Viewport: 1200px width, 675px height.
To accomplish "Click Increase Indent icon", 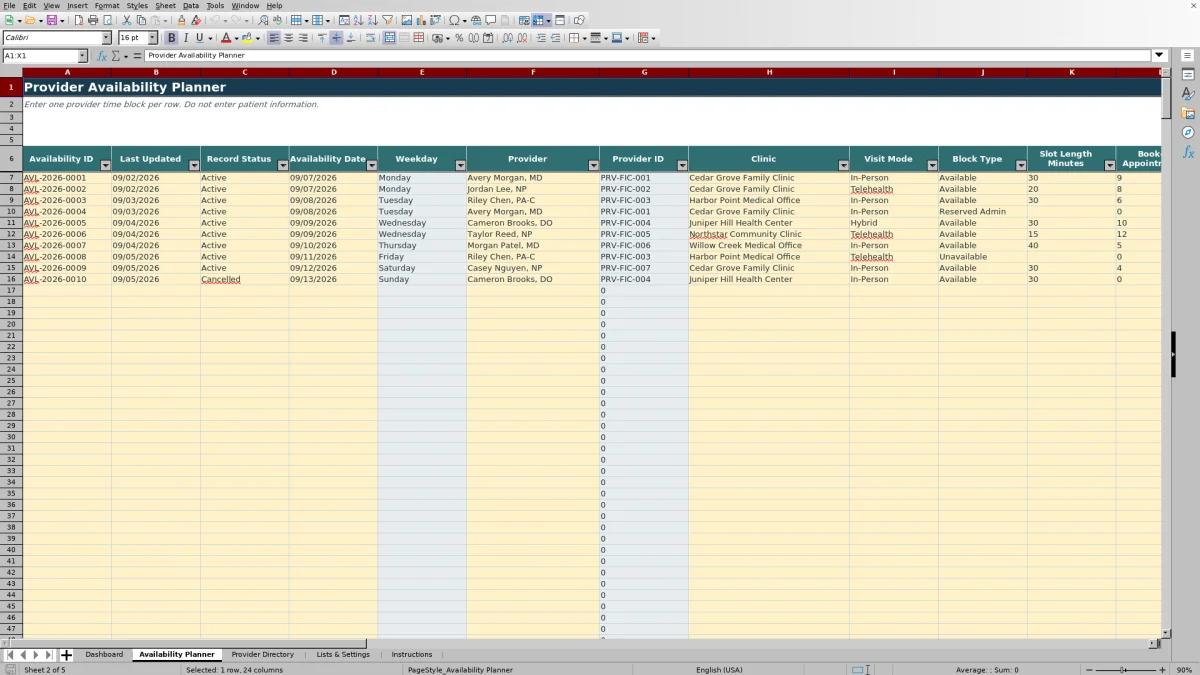I will (541, 38).
